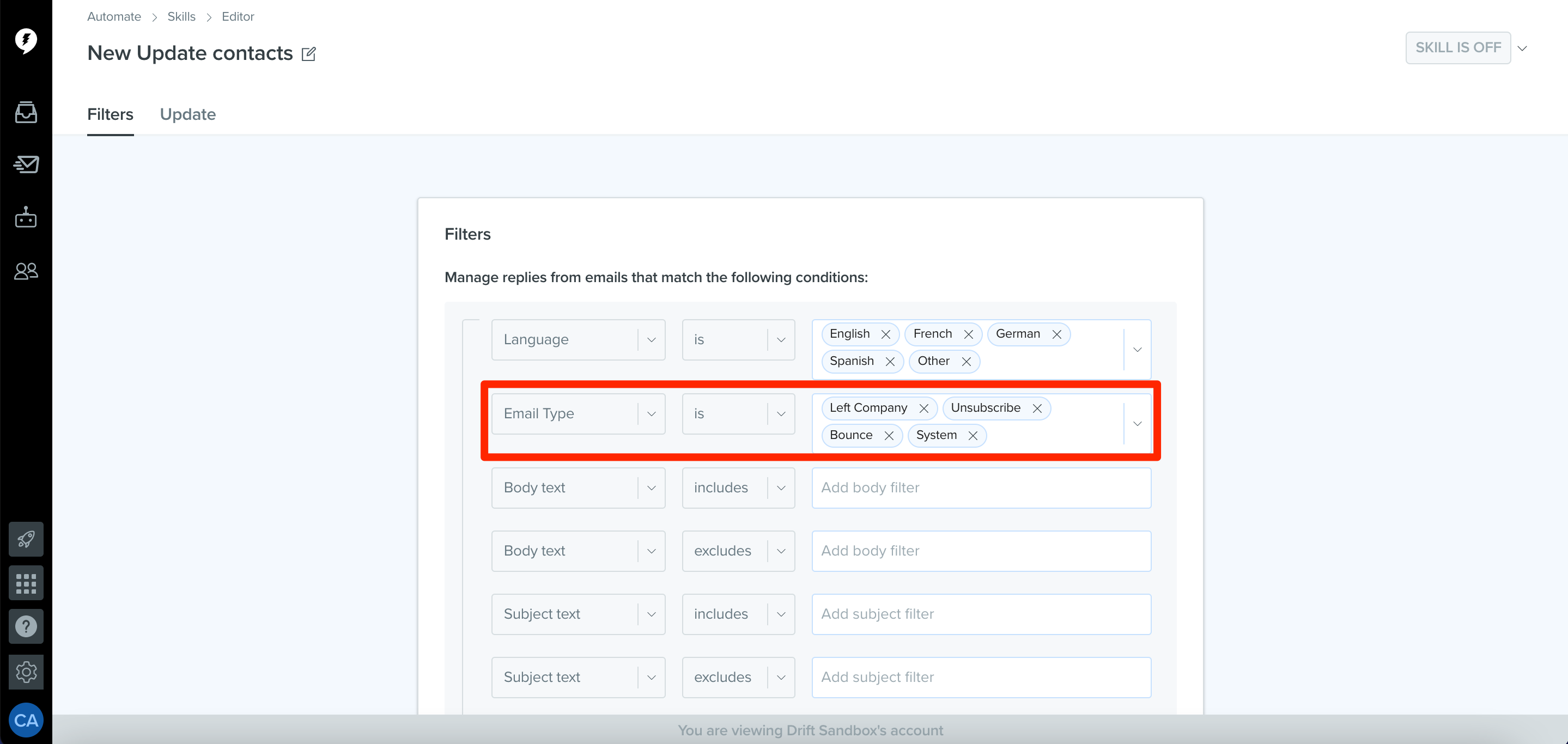Open the Body text field dropdown with excludes
This screenshot has height=744, width=1568.
click(x=578, y=552)
